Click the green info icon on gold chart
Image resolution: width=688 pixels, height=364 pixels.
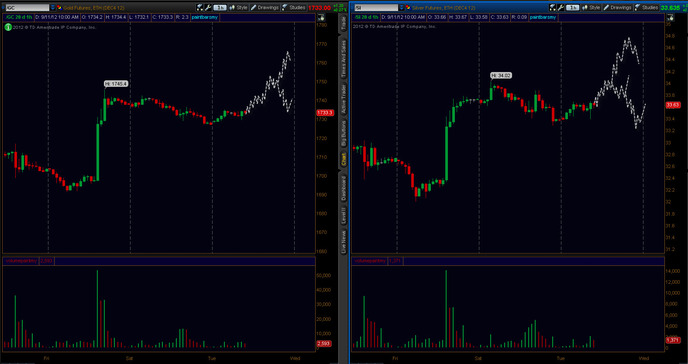(7, 27)
